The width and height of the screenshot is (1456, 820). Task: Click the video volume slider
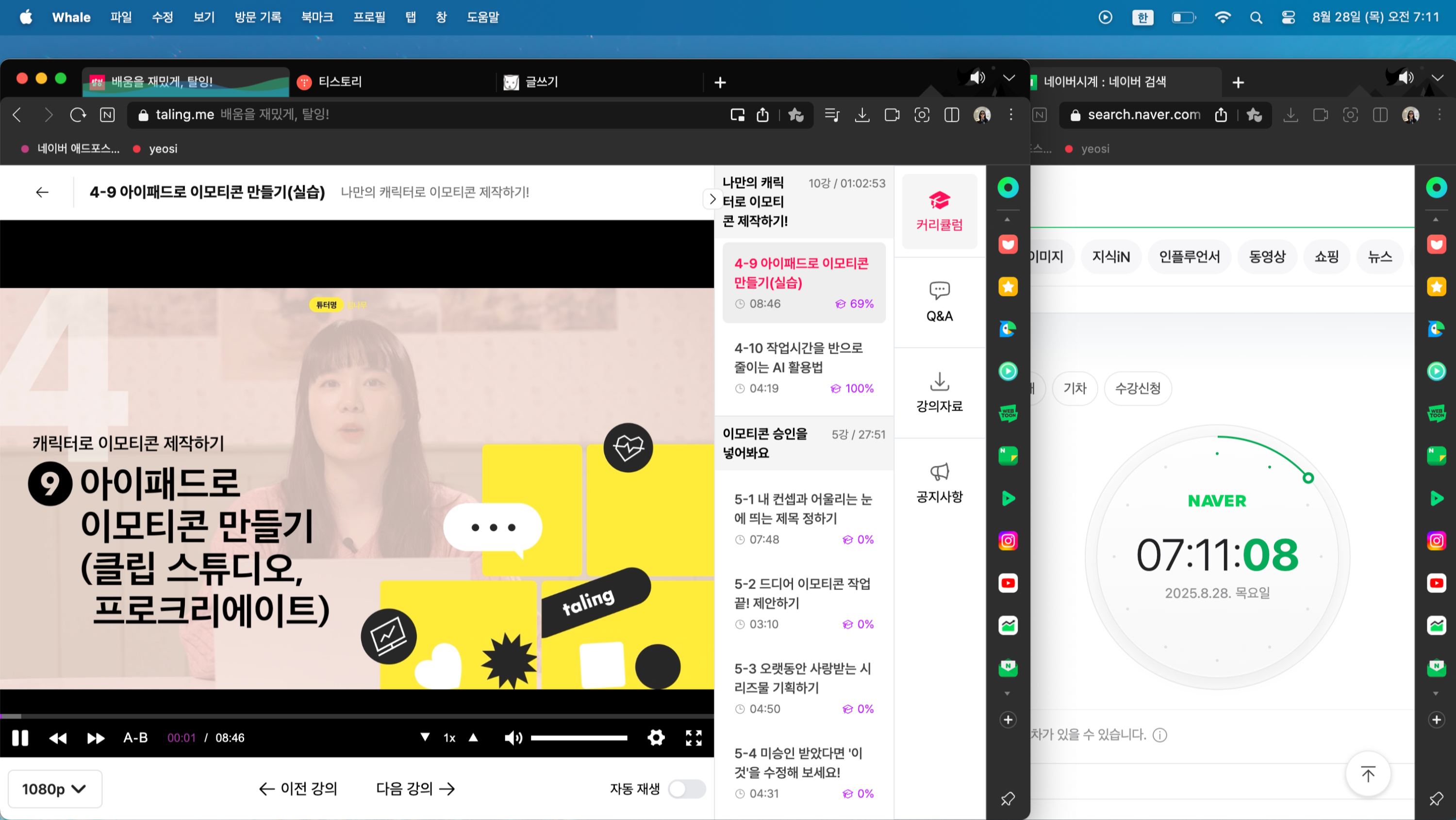click(579, 738)
